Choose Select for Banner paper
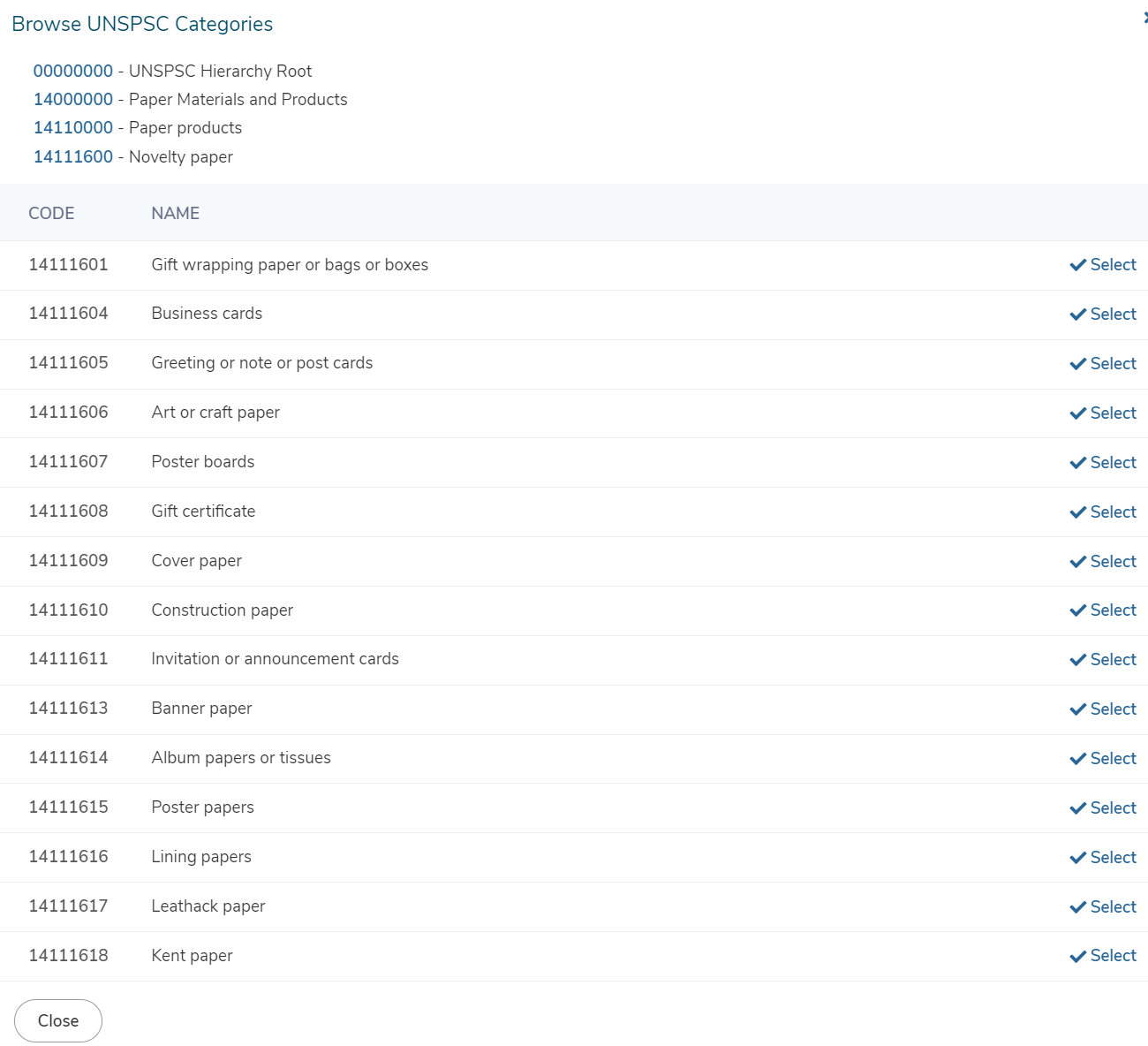Screen dimensions: 1148x1046 [1103, 709]
